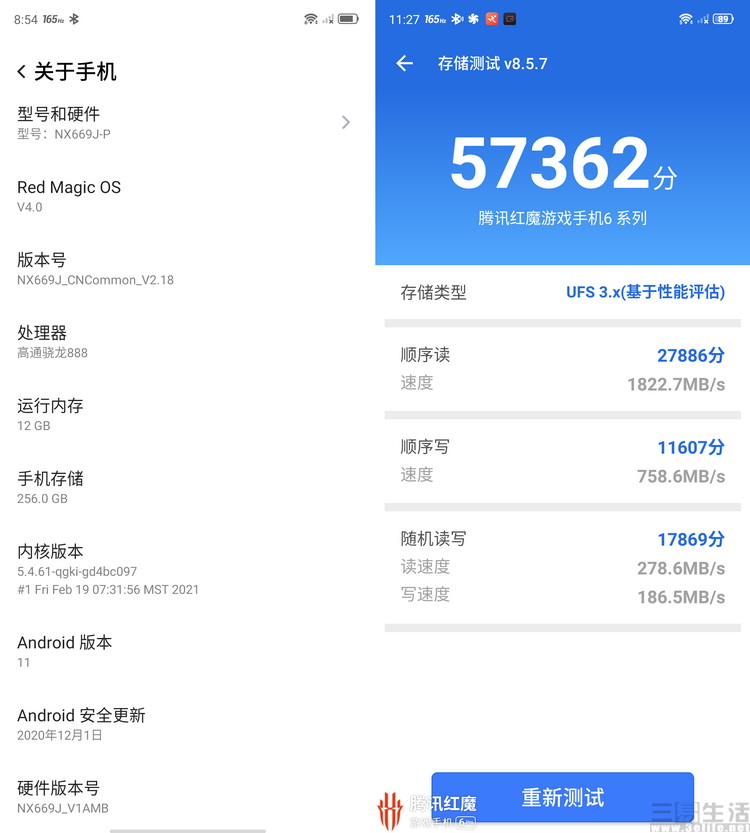Tap the Bluetooth icon in right status bar
Viewport: 750px width, 833px height.
coord(457,19)
